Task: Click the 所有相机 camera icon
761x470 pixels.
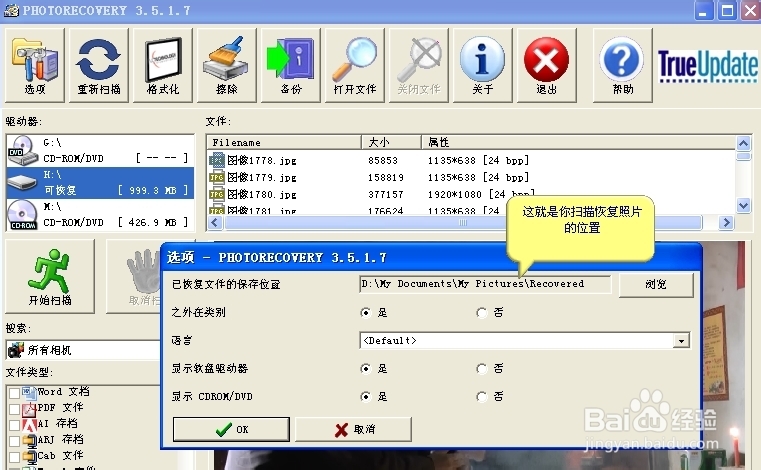Action: [16, 350]
